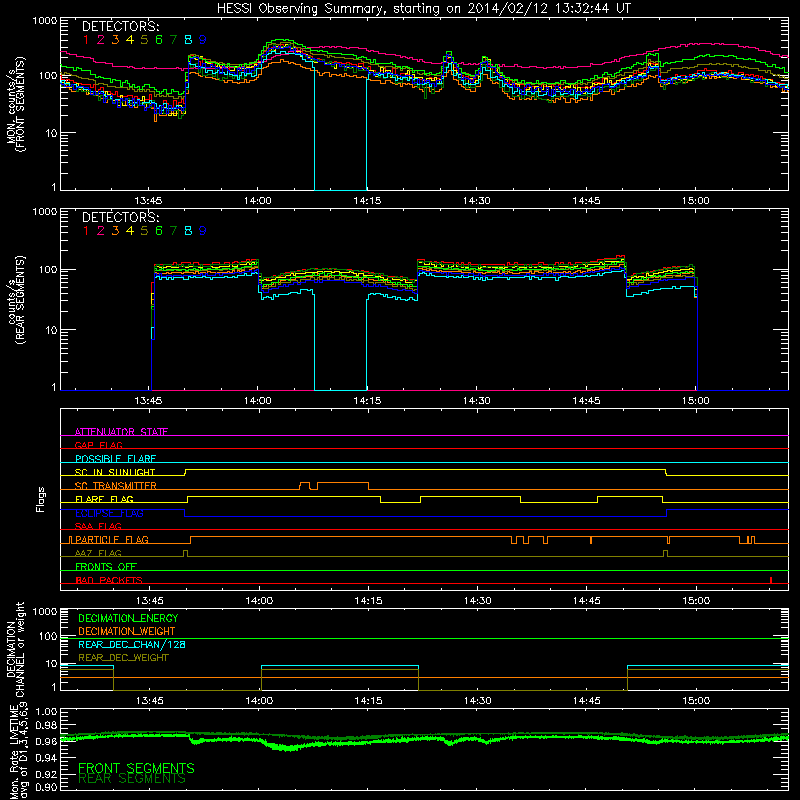Click the PARTICLE_FLAG label
This screenshot has width=800, height=800.
(112, 539)
